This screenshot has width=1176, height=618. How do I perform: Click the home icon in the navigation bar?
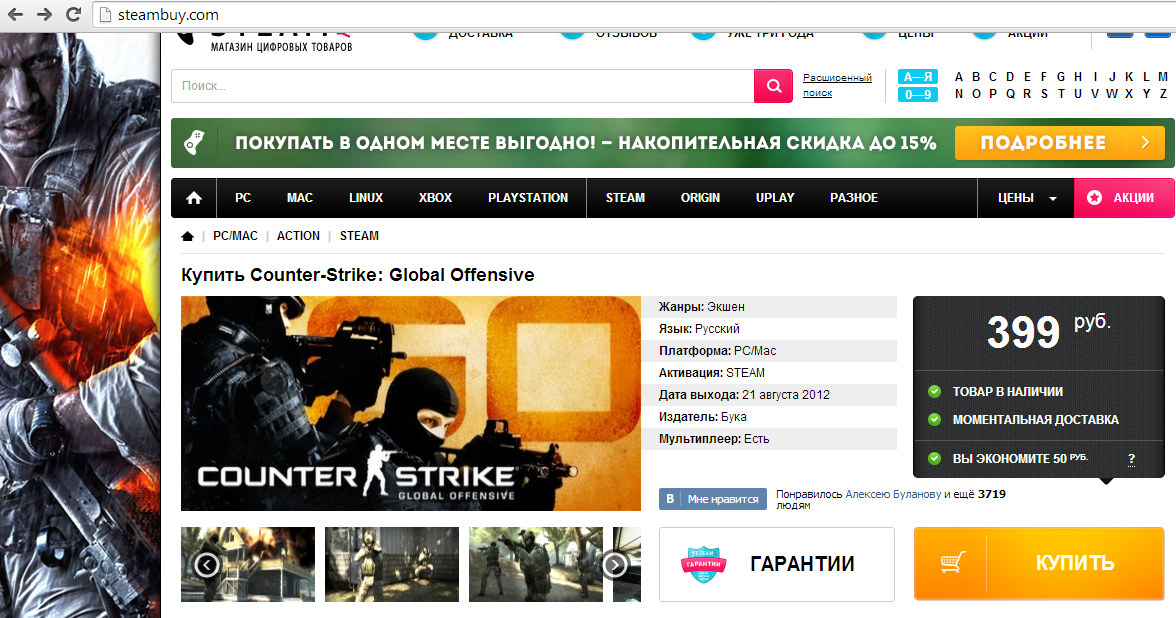coord(194,198)
